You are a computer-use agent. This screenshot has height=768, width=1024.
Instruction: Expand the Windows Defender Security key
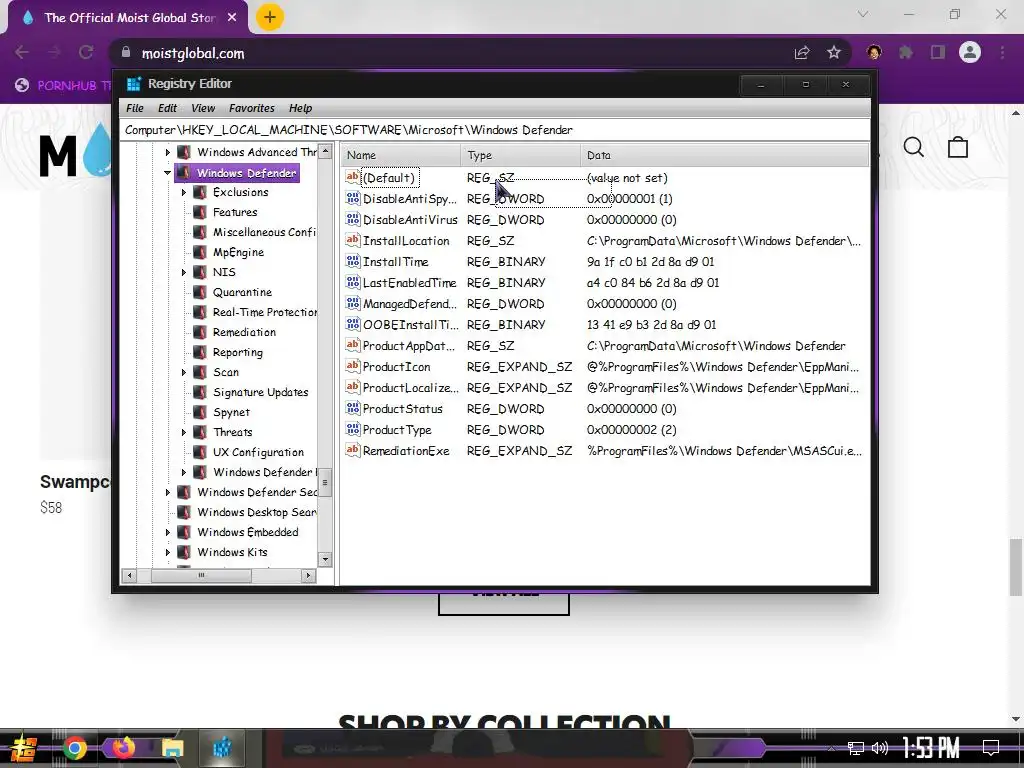[167, 492]
